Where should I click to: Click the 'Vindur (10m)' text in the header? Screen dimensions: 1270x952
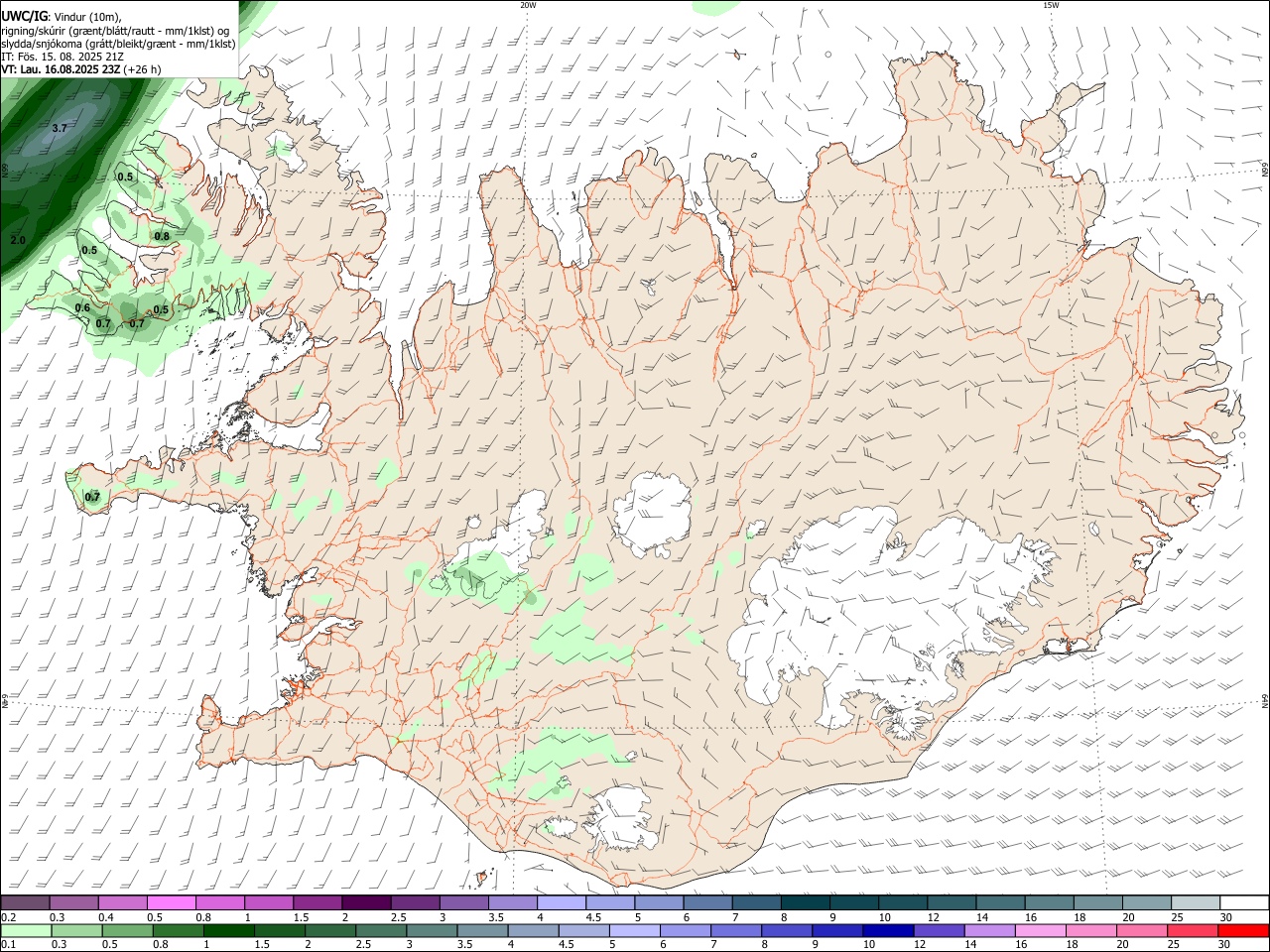point(87,18)
